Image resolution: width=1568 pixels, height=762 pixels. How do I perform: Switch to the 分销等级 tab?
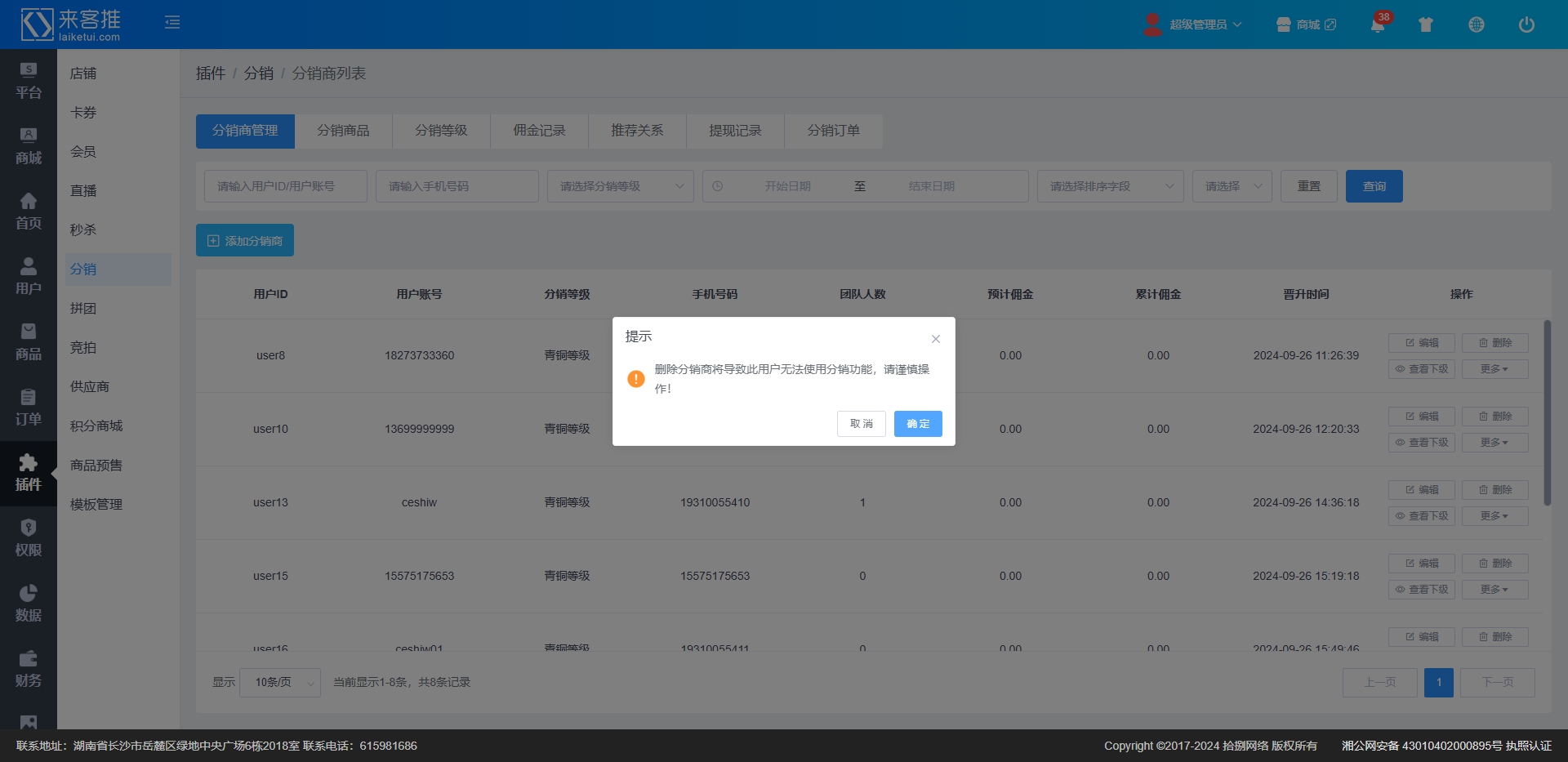click(441, 131)
